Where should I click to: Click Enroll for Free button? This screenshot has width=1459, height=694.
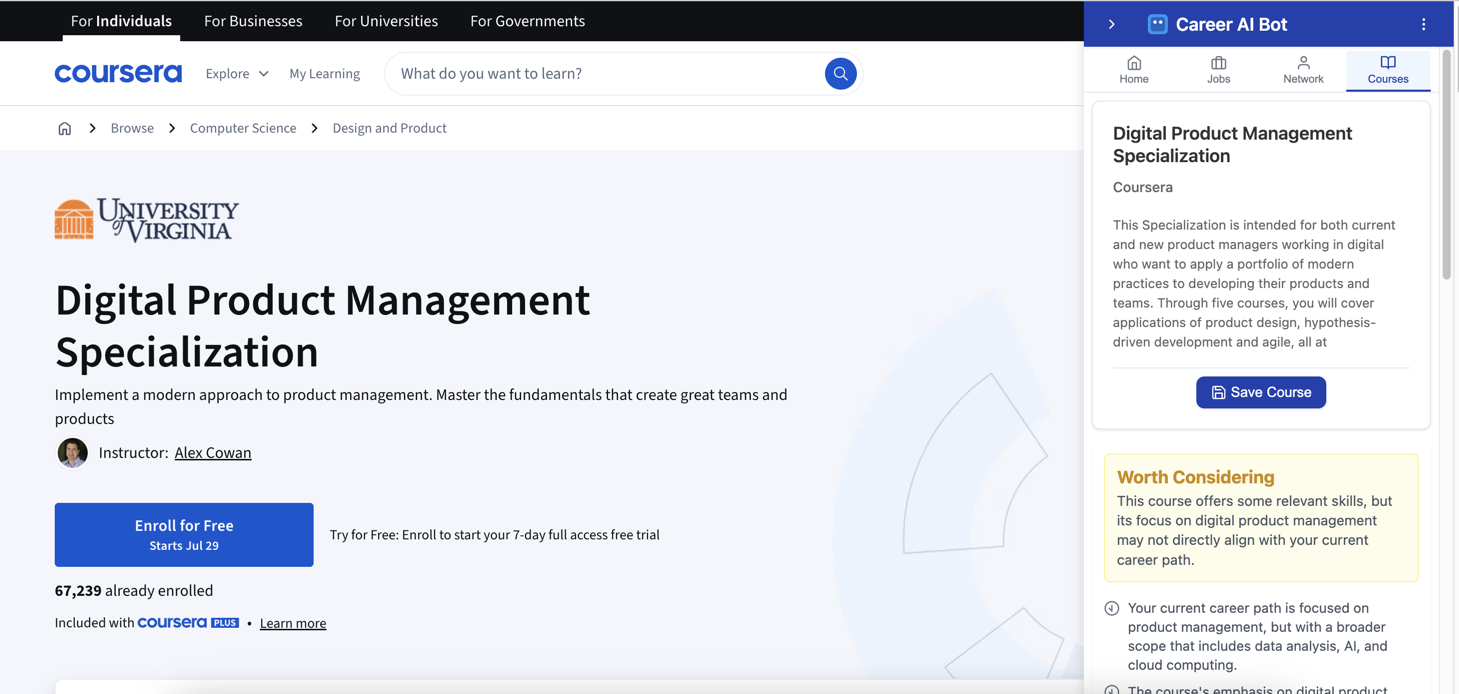pos(184,535)
